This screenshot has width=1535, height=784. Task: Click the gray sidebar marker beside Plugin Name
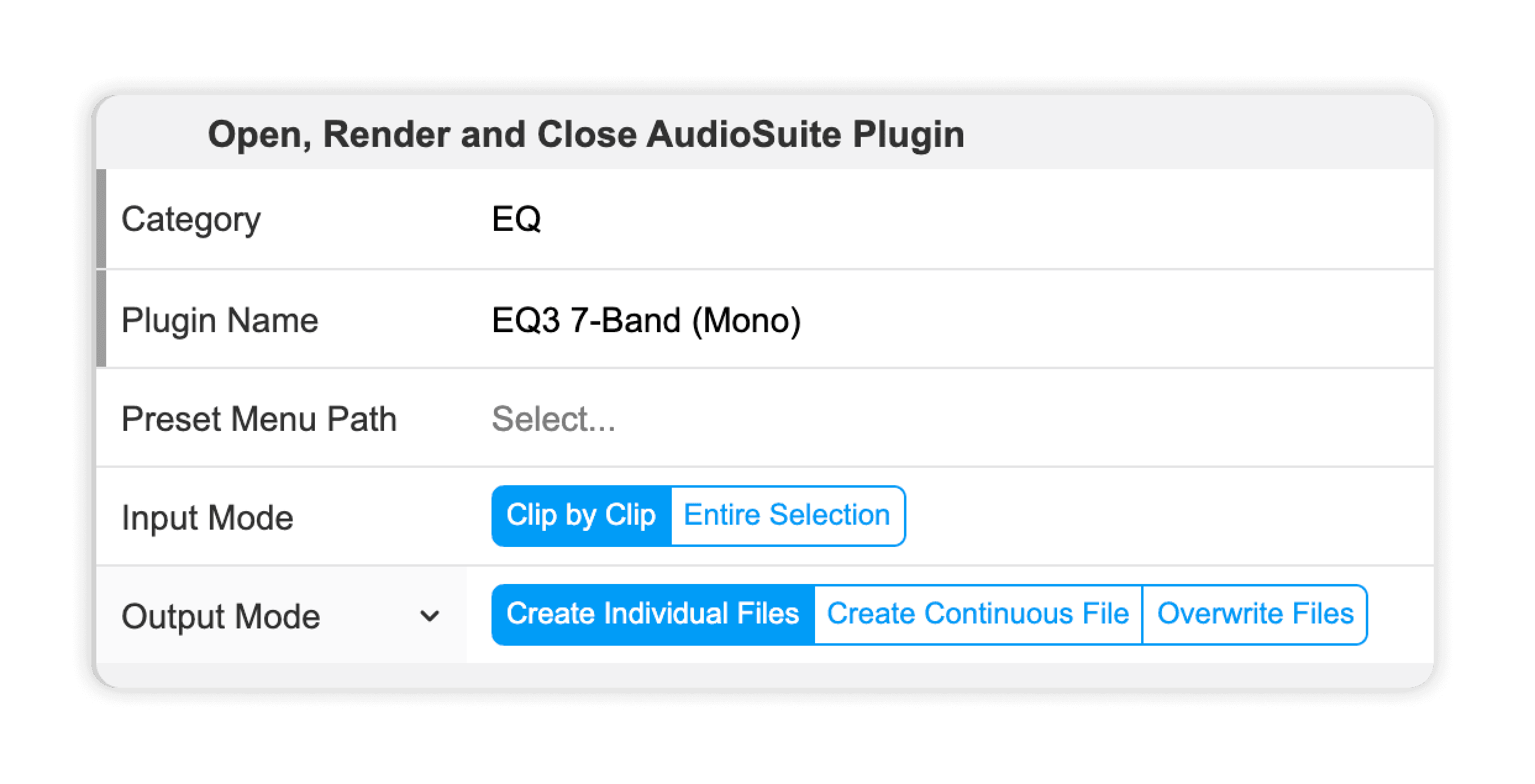[102, 320]
